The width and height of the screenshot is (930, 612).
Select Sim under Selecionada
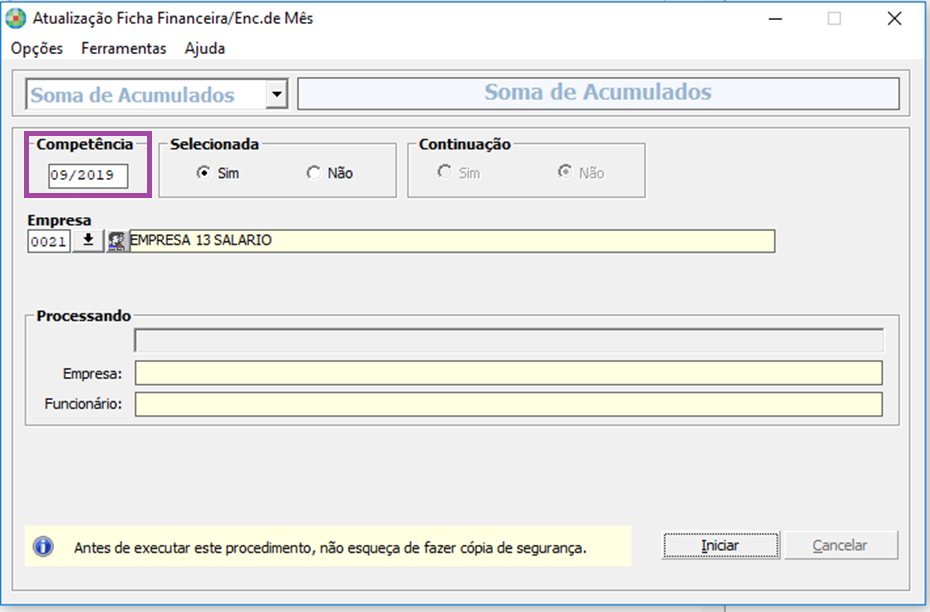point(218,173)
